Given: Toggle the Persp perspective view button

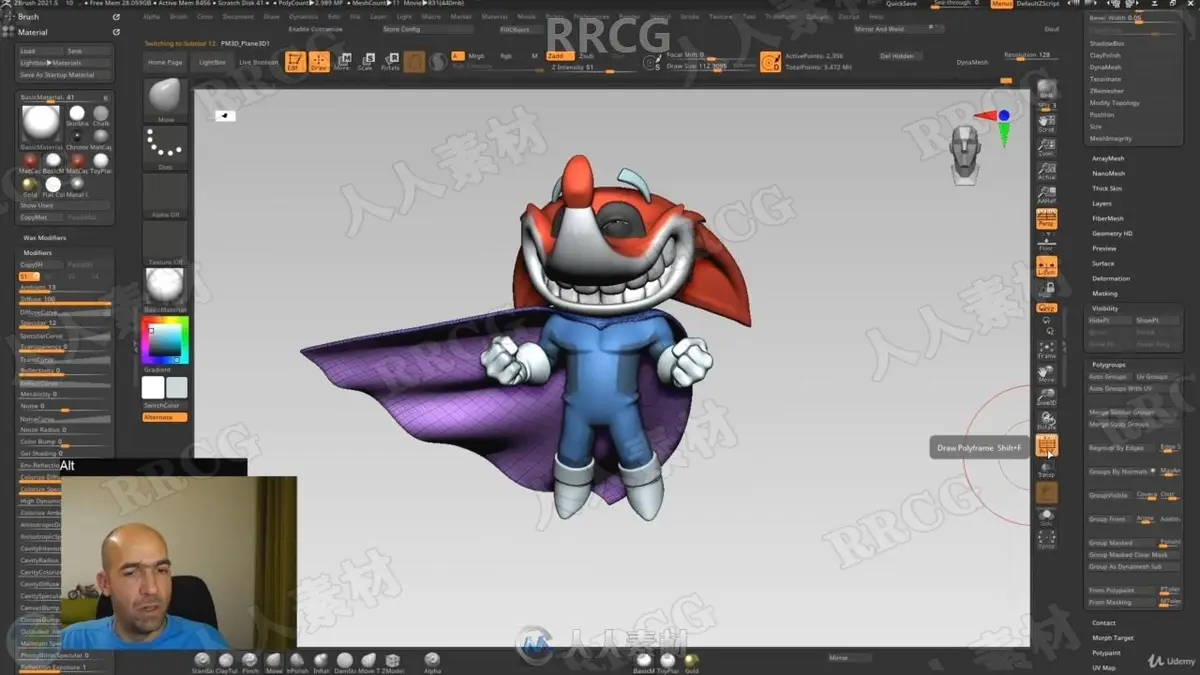Looking at the screenshot, I should (1047, 219).
